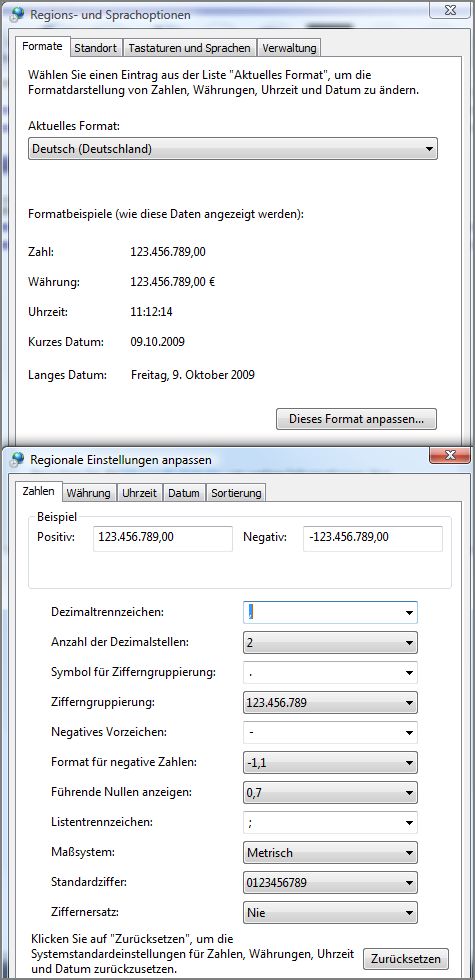Viewport: 475px width, 980px height.
Task: Select the Zahlen tab
Action: pyautogui.click(x=39, y=491)
